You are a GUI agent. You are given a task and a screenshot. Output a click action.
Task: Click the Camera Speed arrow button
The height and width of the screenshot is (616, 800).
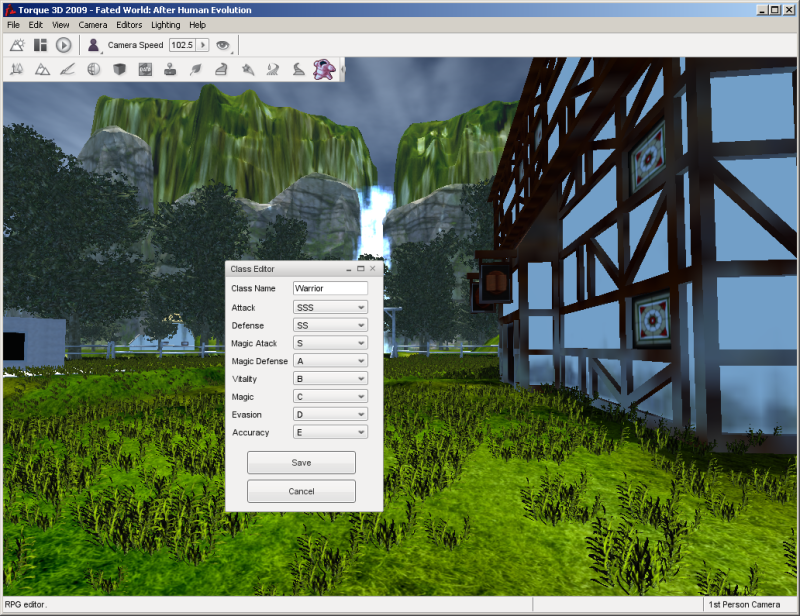point(203,45)
